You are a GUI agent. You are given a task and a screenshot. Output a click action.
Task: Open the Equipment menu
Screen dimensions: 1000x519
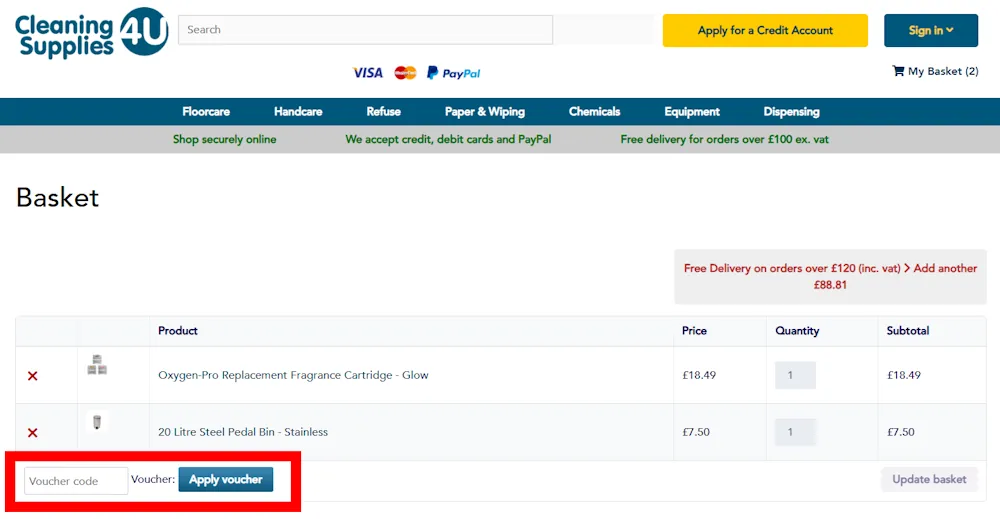click(x=692, y=112)
